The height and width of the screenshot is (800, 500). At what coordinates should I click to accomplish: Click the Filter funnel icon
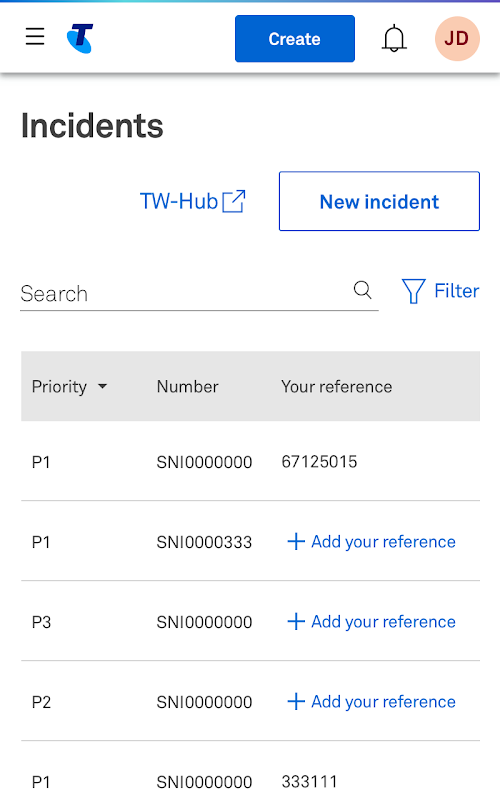tap(413, 291)
